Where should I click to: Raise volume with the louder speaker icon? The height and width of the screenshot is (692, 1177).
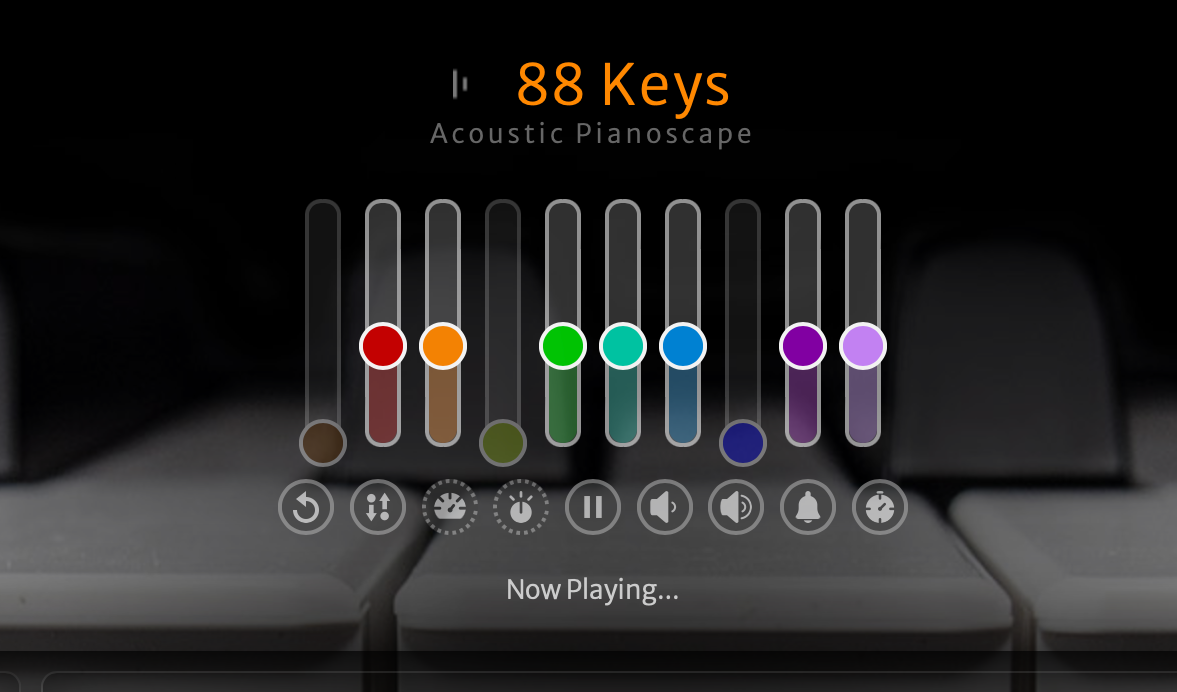coord(736,507)
